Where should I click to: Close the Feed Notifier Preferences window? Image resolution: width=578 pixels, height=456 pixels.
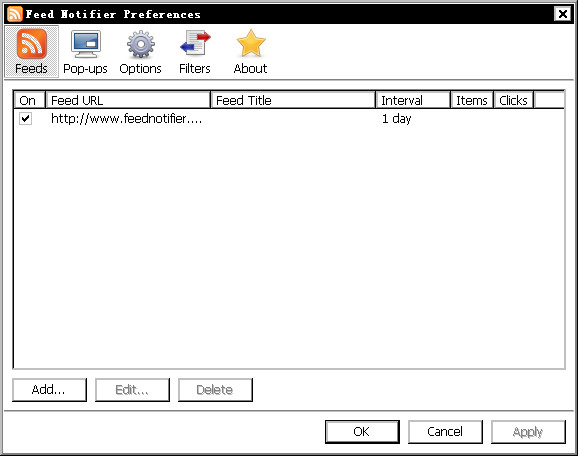coord(563,14)
